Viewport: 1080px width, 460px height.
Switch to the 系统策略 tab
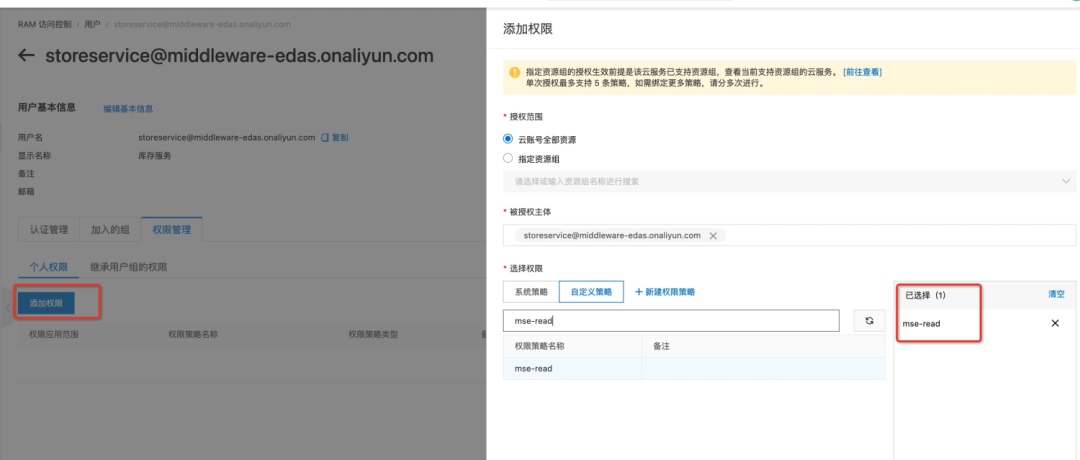coord(530,291)
